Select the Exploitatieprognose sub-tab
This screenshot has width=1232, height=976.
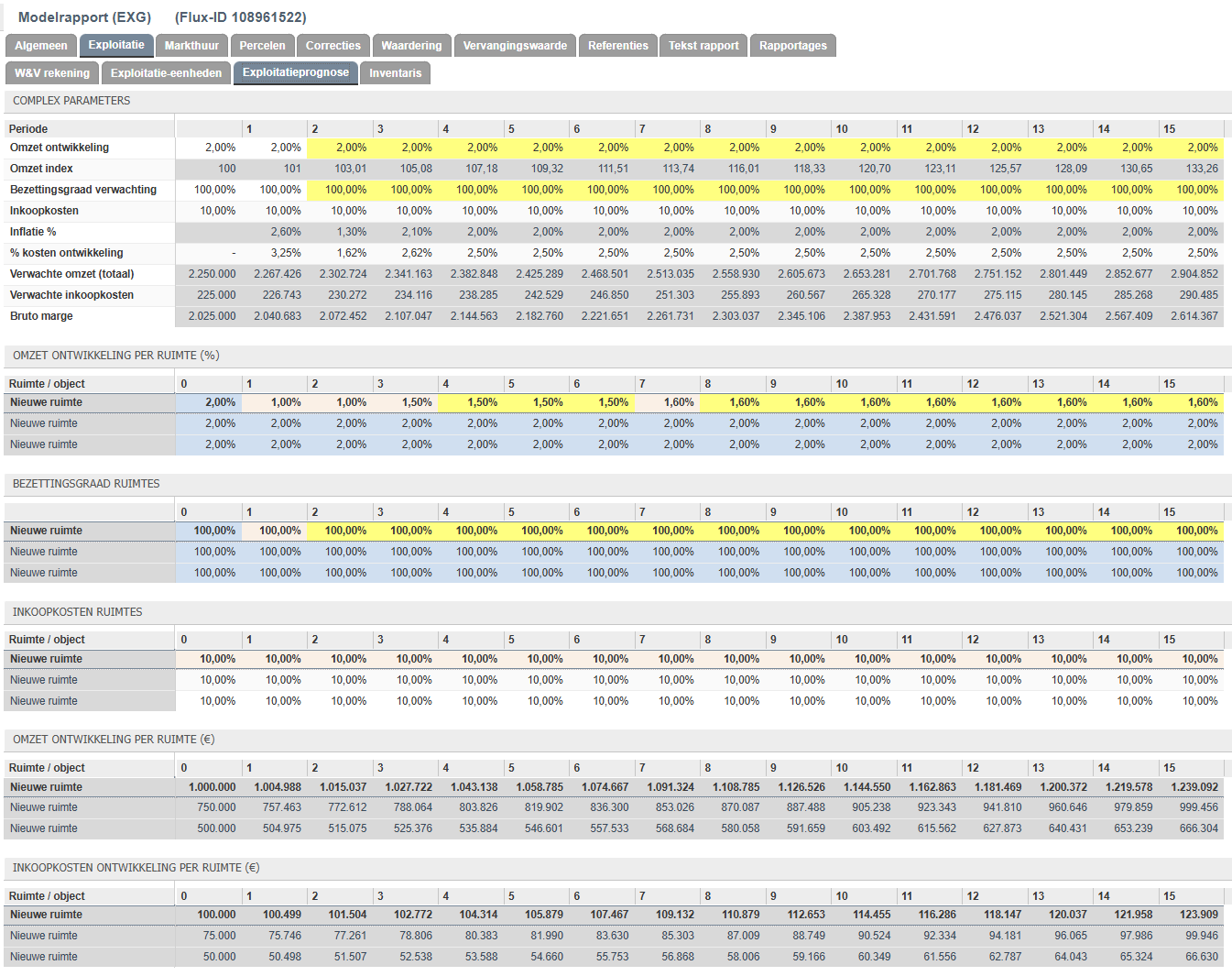coord(295,72)
